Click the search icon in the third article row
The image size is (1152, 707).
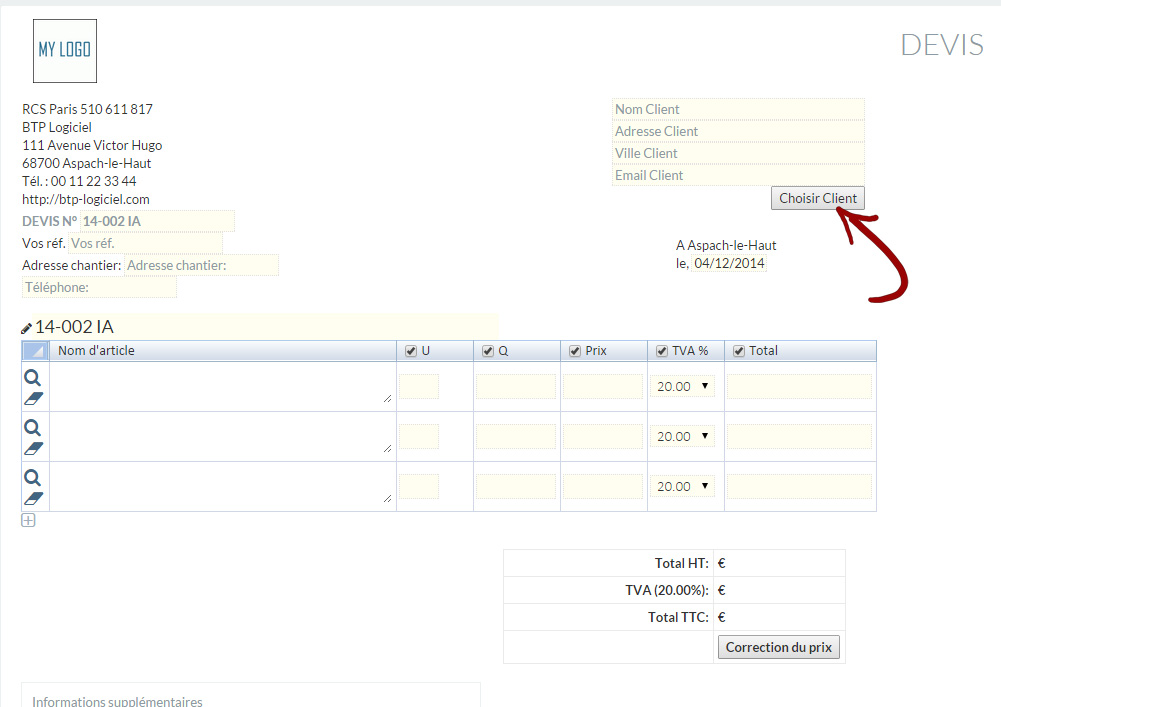[32, 478]
